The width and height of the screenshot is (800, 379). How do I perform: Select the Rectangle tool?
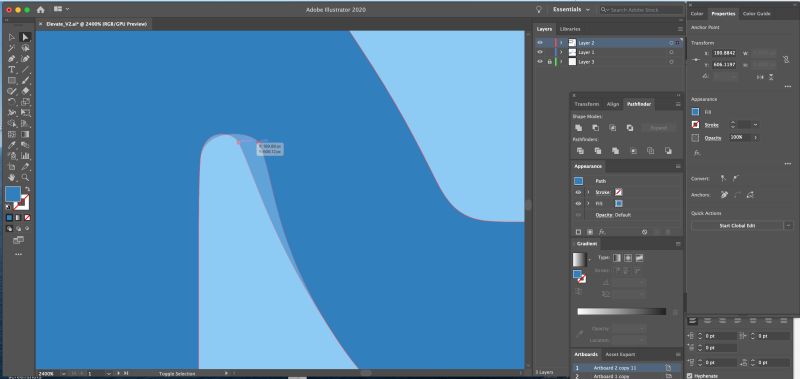point(12,80)
